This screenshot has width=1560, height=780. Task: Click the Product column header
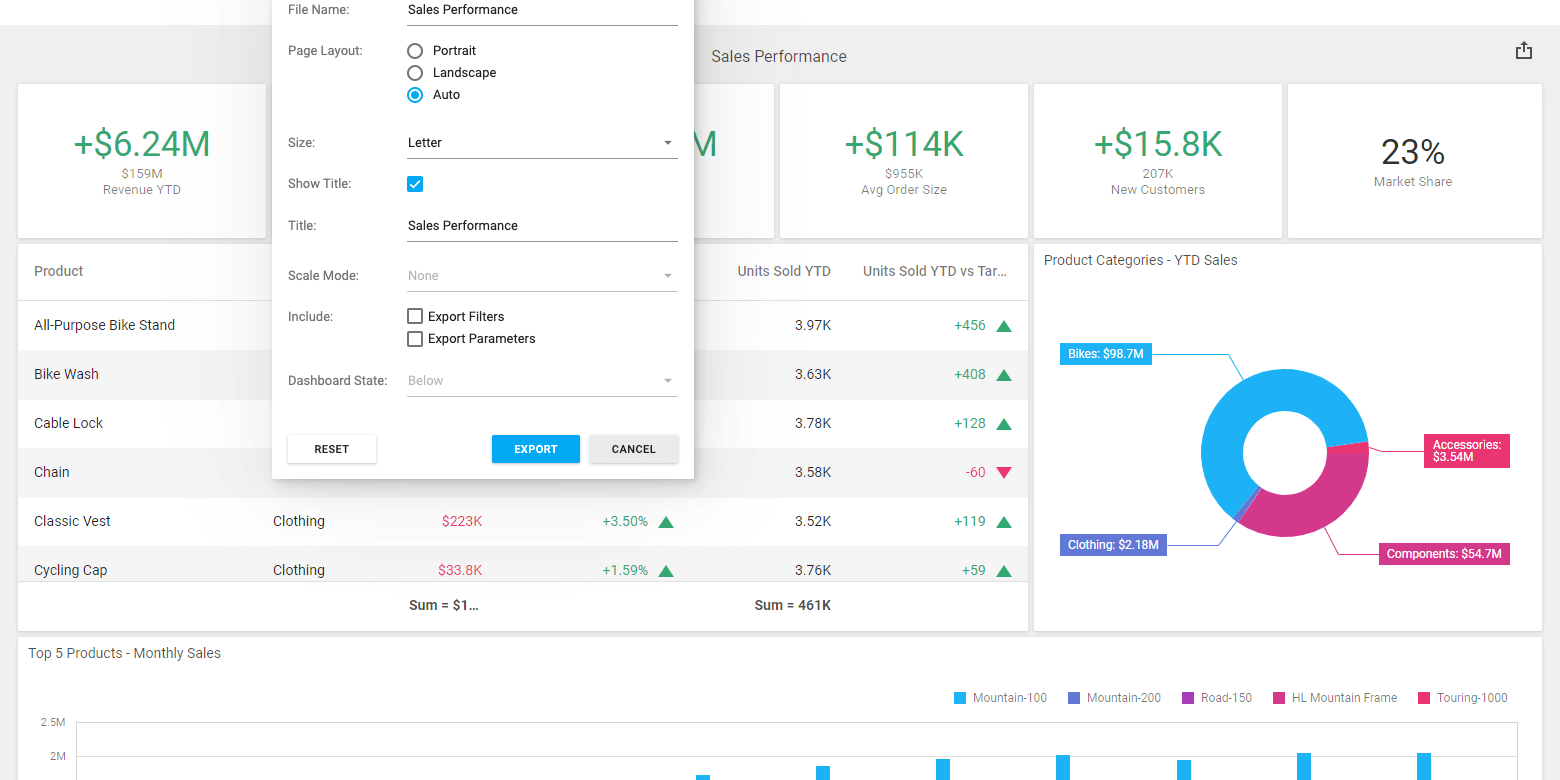[x=59, y=272]
